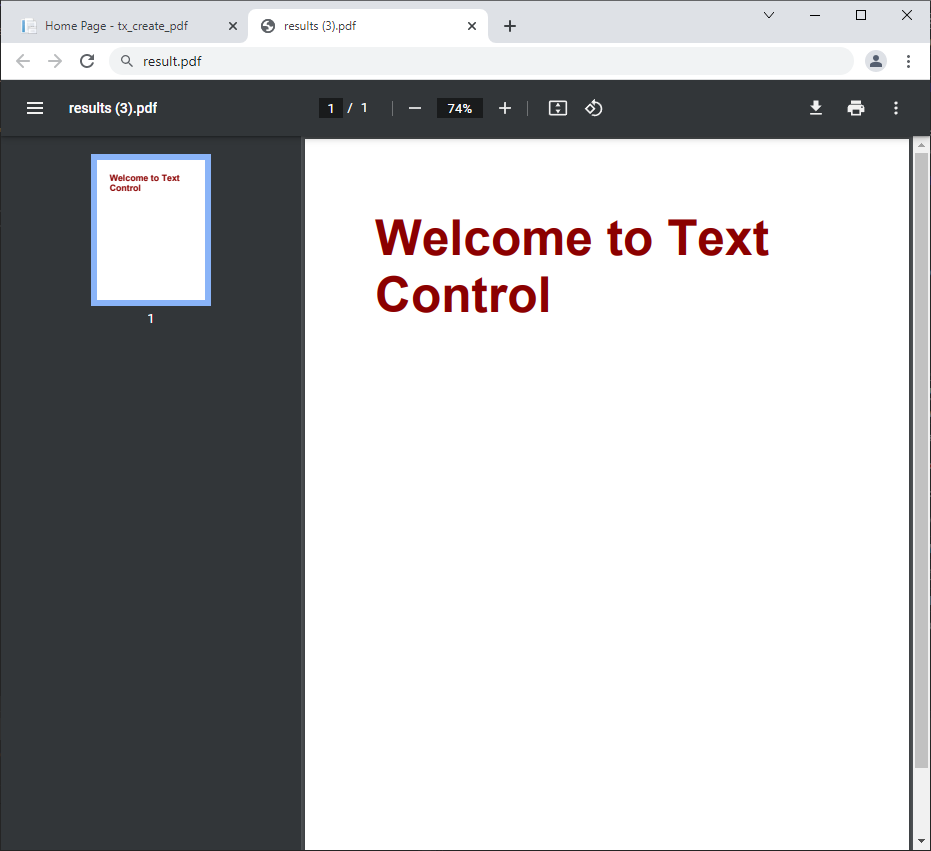931x851 pixels.
Task: Click the search icon in address bar
Action: tap(126, 61)
